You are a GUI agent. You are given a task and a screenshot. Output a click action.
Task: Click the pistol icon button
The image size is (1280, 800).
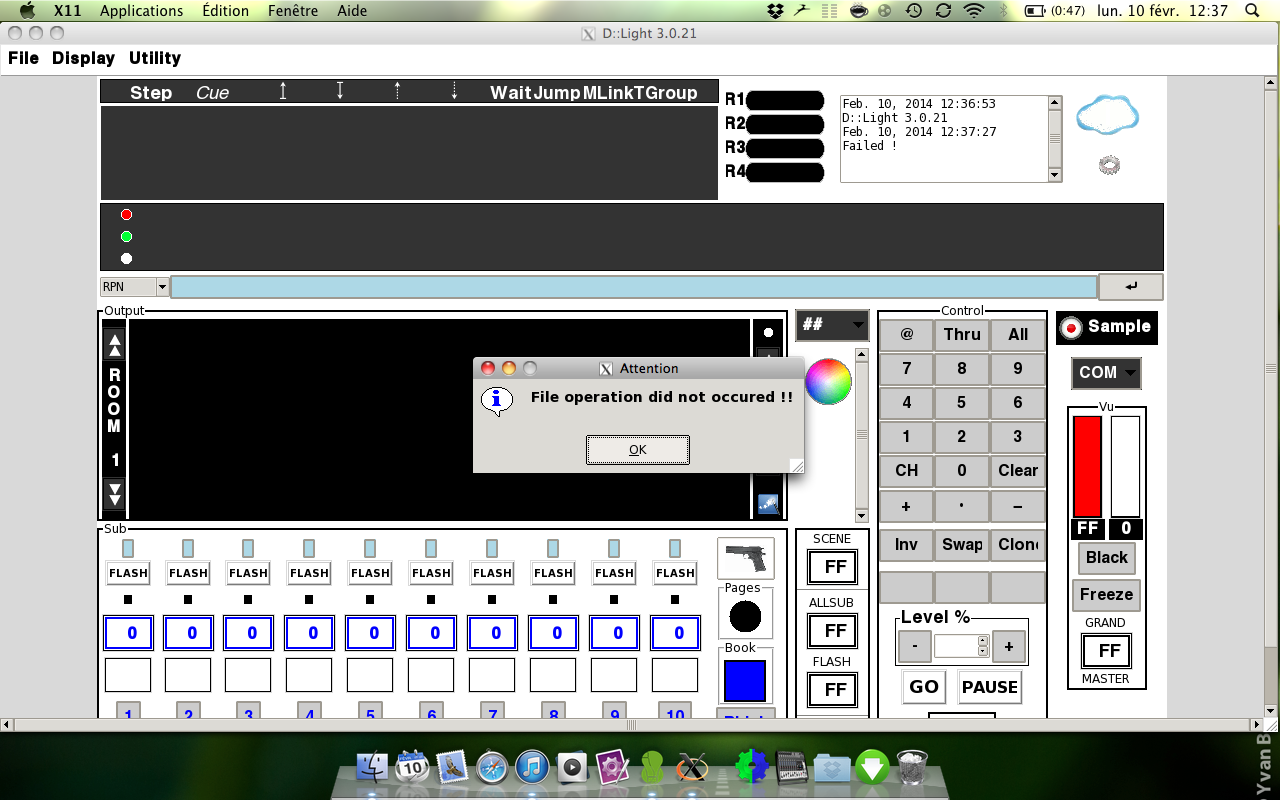click(745, 558)
